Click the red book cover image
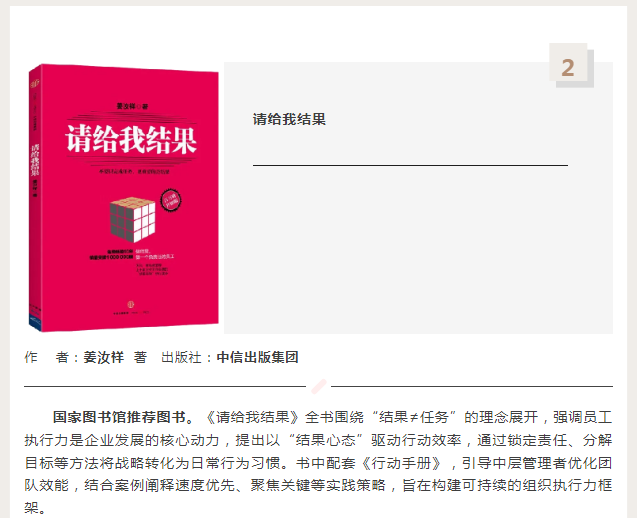The height and width of the screenshot is (518, 637). (124, 198)
